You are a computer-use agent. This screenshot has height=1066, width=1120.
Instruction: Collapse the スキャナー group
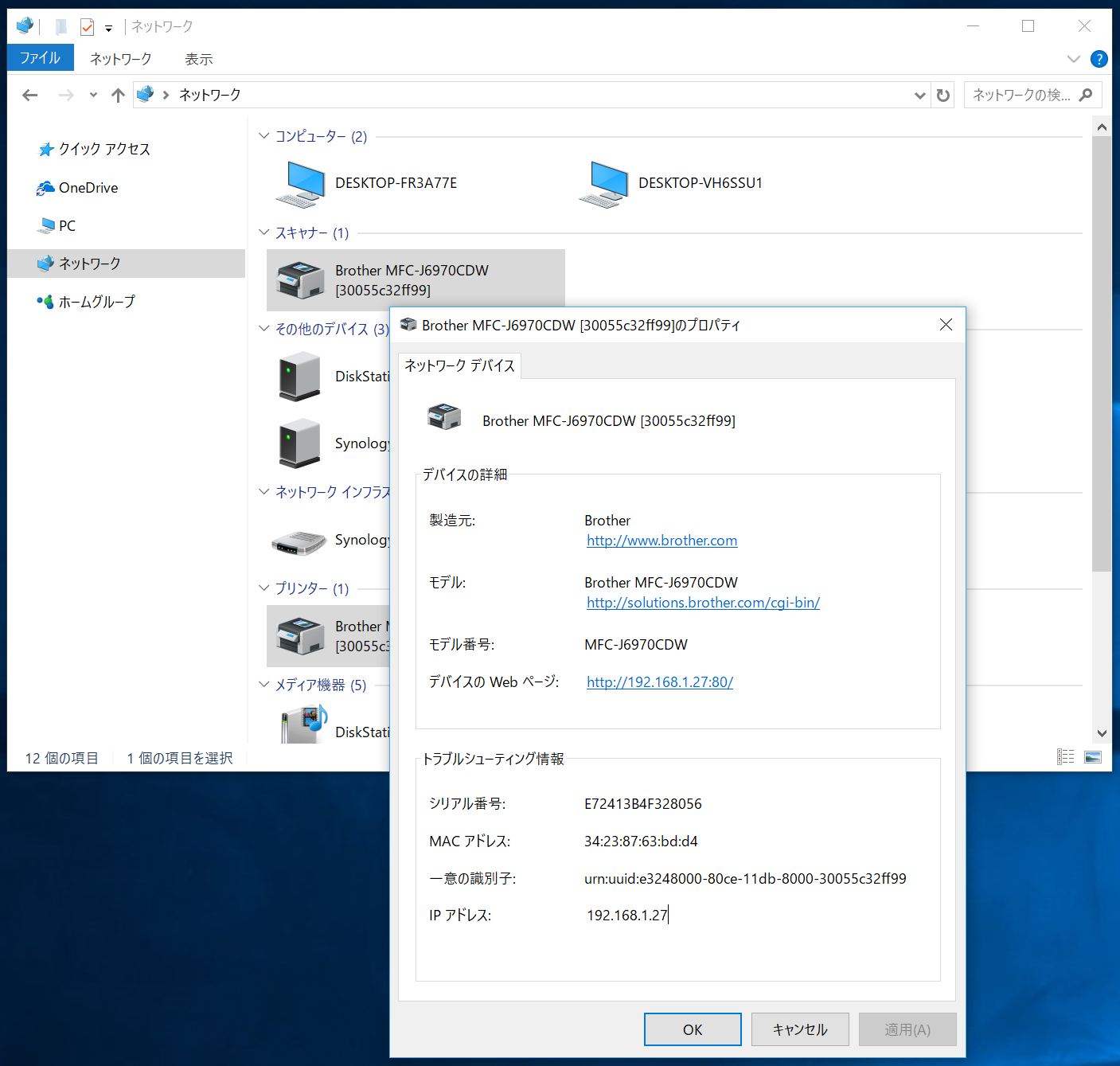pos(264,232)
